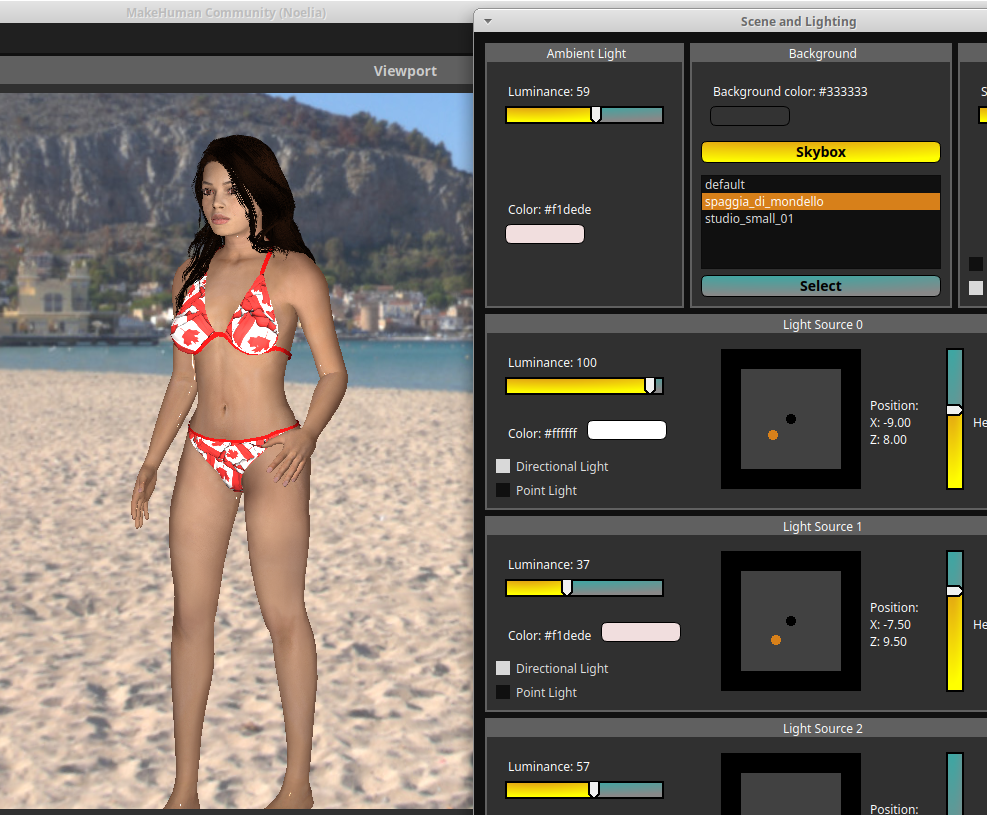Click the orange position dot in Light Source 0 pad
The width and height of the screenshot is (987, 815).
(x=773, y=435)
